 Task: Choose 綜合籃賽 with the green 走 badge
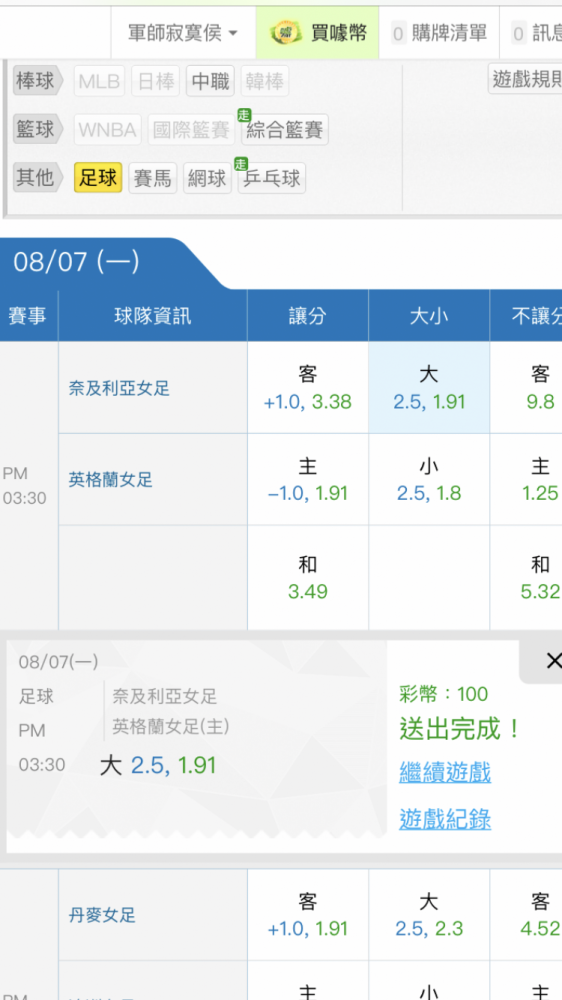(x=285, y=130)
